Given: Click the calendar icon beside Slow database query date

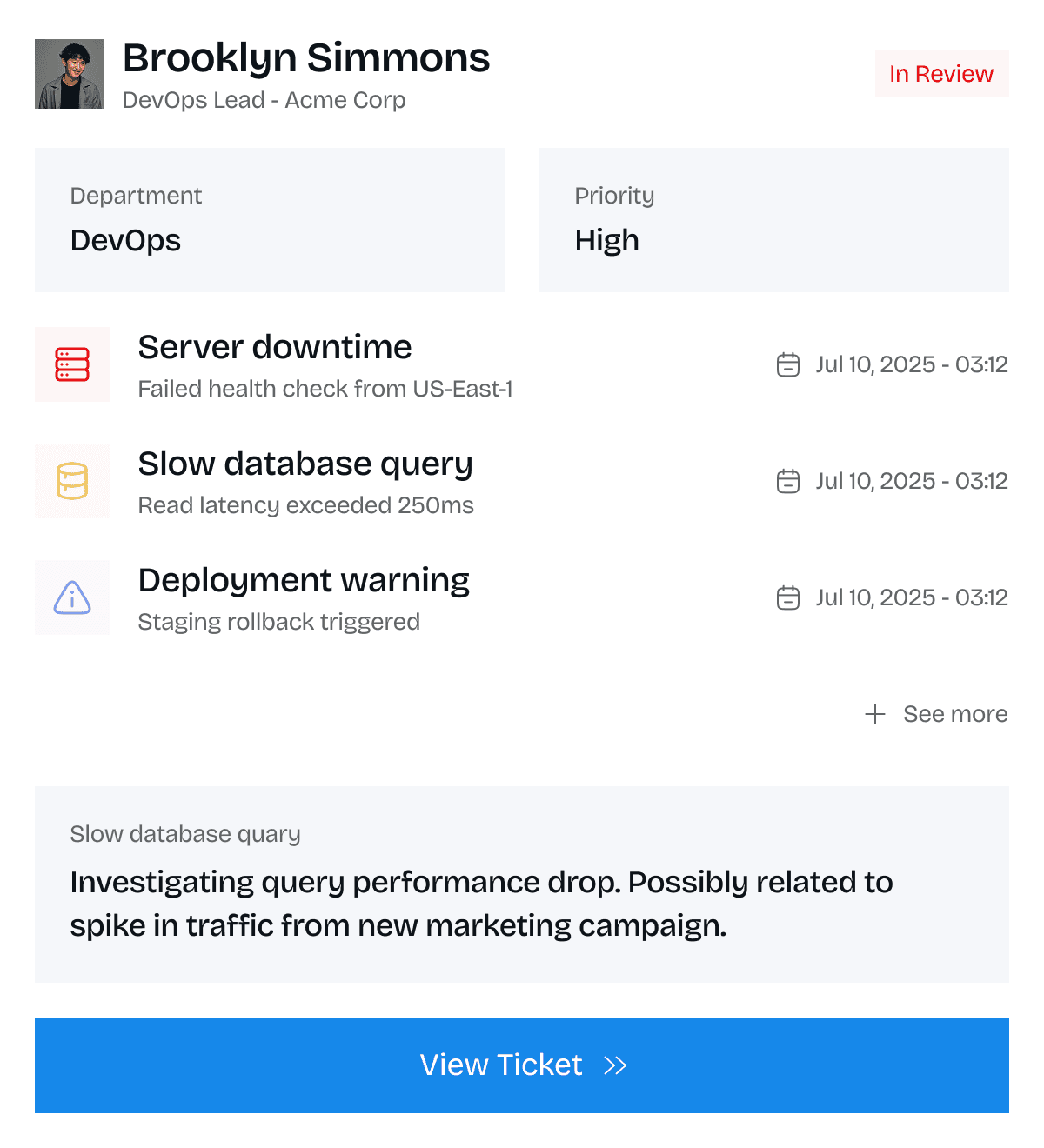Looking at the screenshot, I should pyautogui.click(x=787, y=481).
